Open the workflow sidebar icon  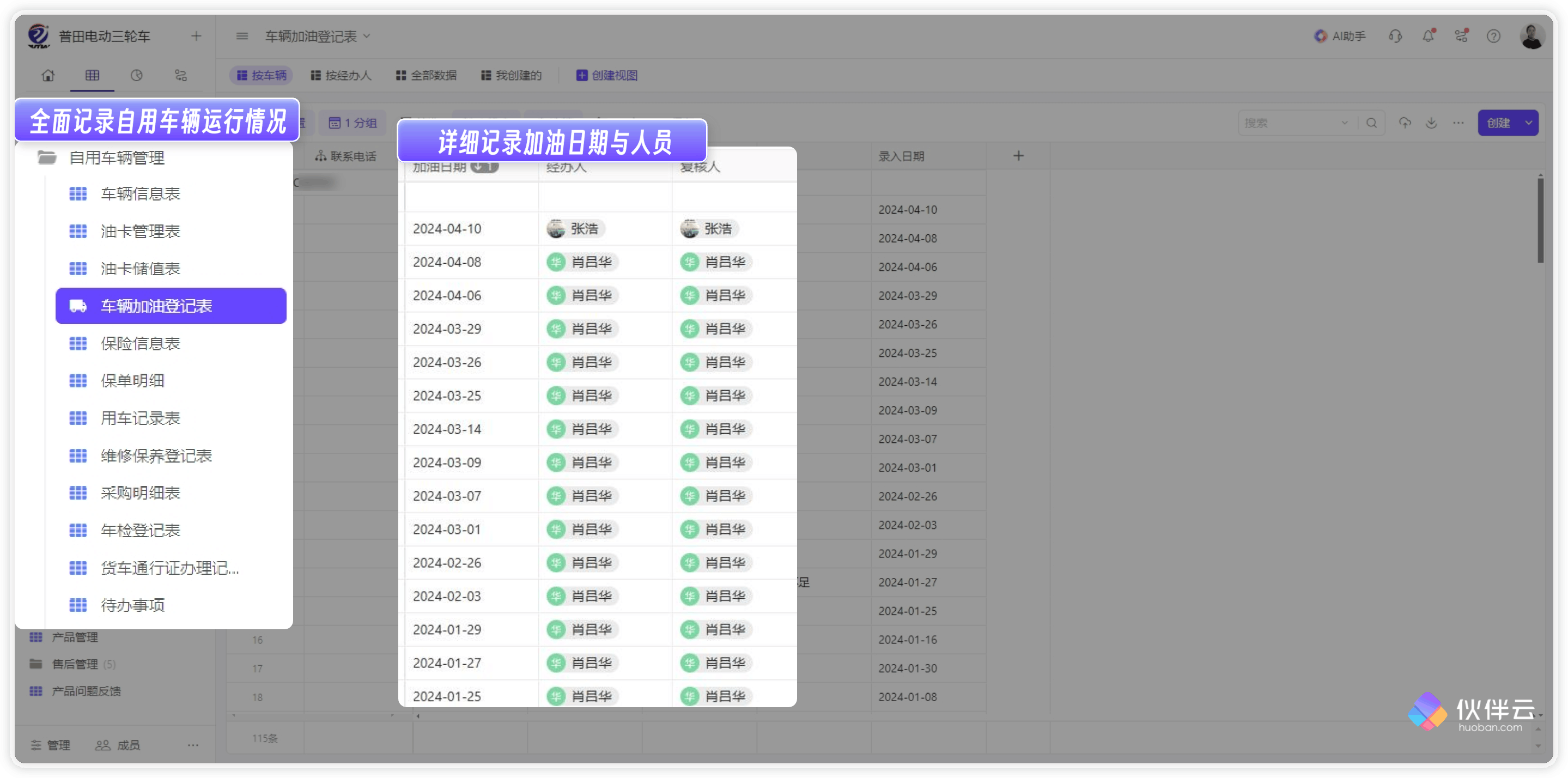pos(181,76)
